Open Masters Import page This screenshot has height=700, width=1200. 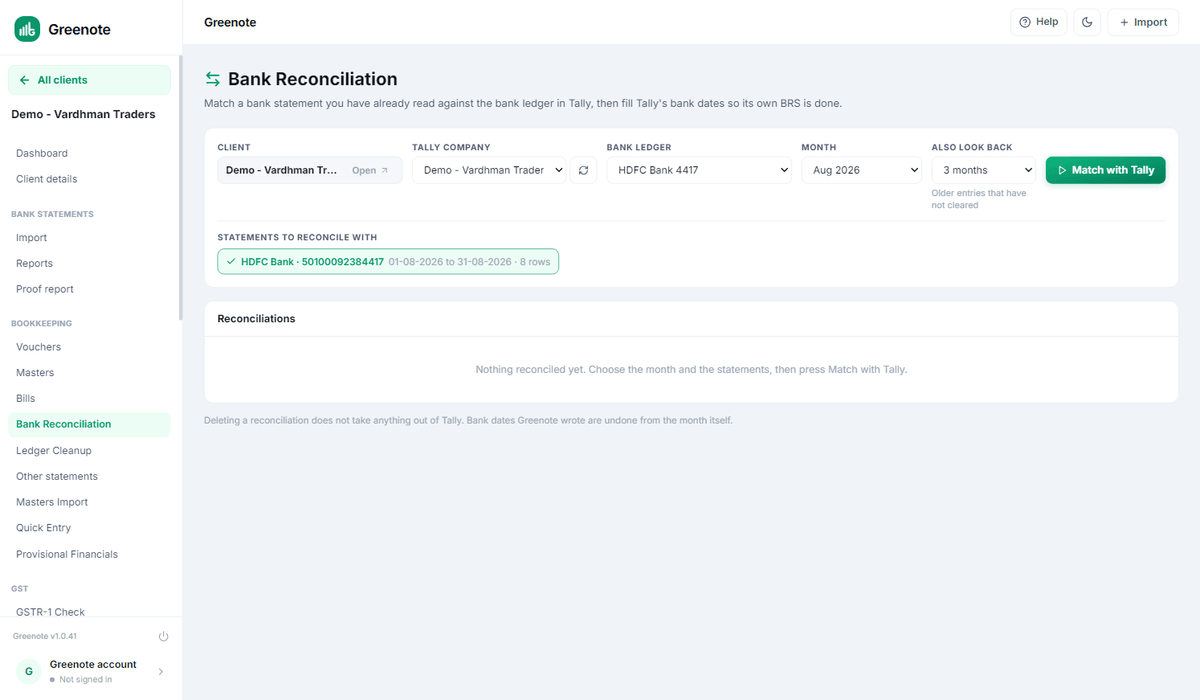tap(89, 502)
